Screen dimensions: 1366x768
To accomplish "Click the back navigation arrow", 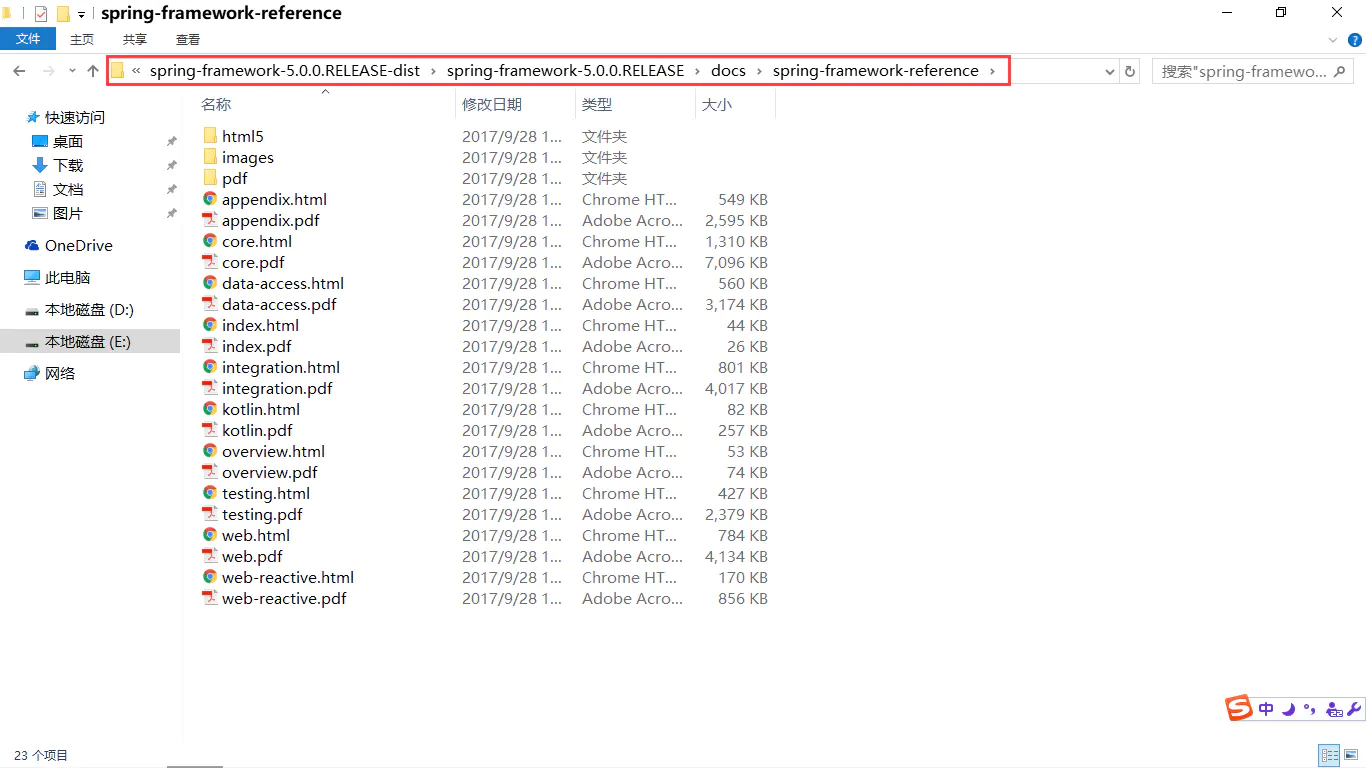I will point(18,71).
